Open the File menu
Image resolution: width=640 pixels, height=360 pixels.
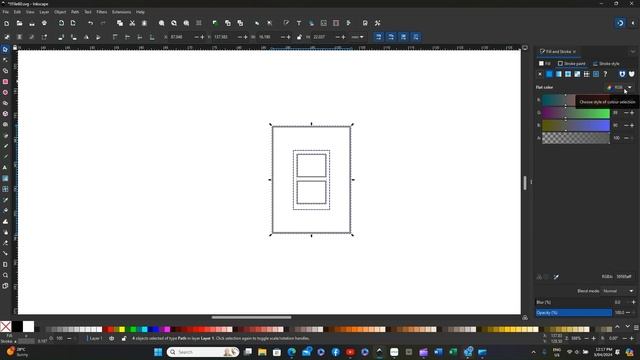coord(6,12)
